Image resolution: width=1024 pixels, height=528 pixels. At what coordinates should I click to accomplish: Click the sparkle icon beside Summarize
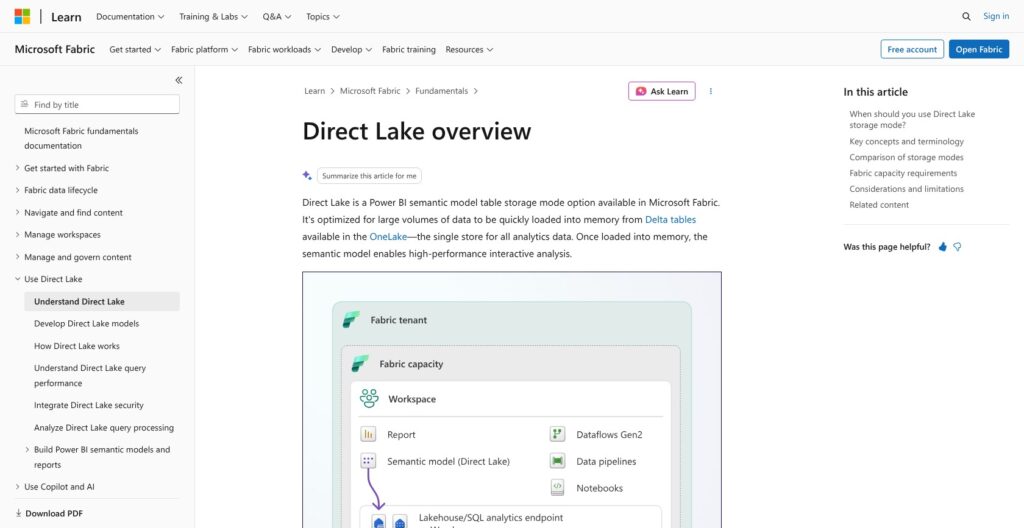[x=307, y=176]
